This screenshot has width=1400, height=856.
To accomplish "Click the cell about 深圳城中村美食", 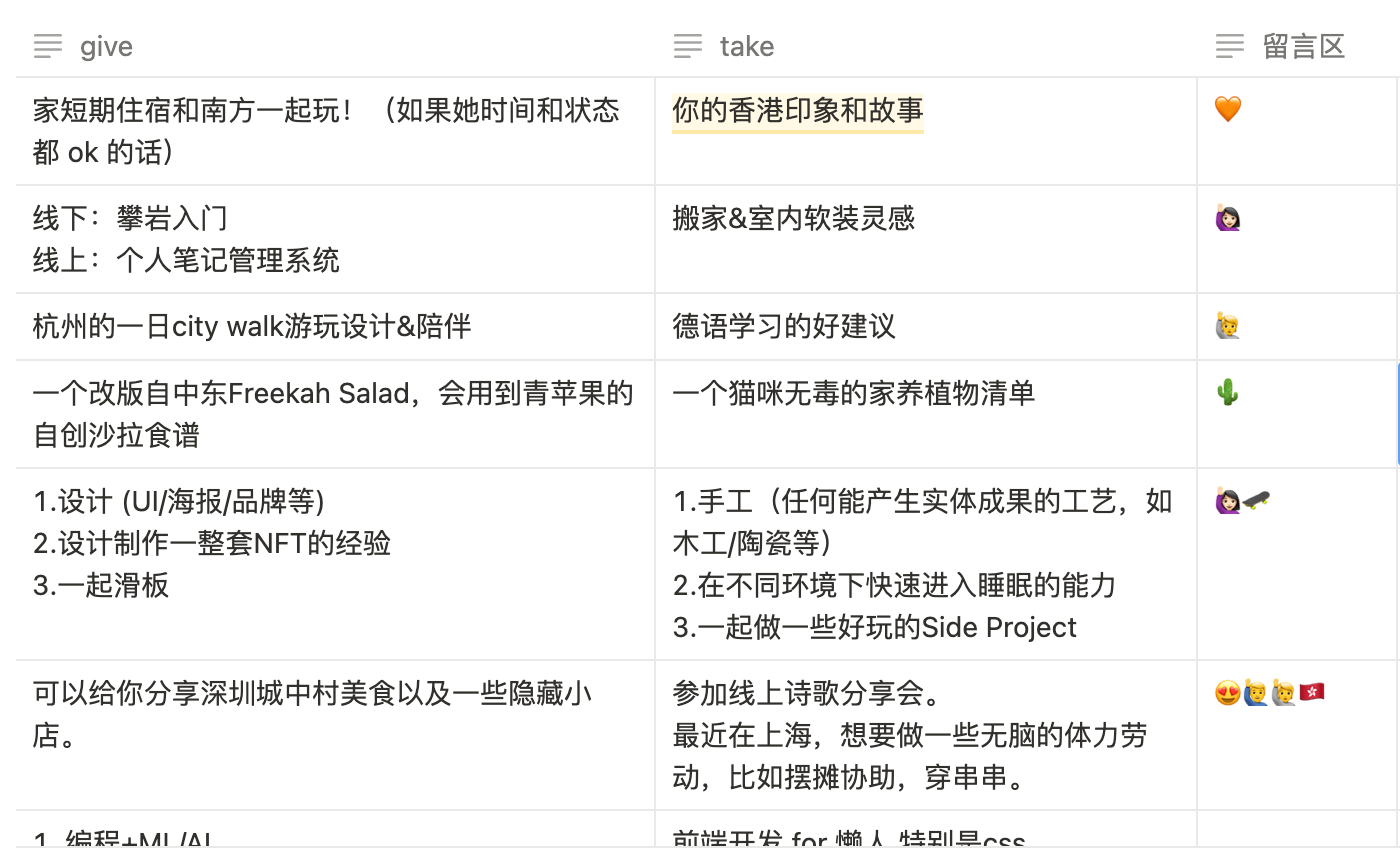I will pos(336,735).
